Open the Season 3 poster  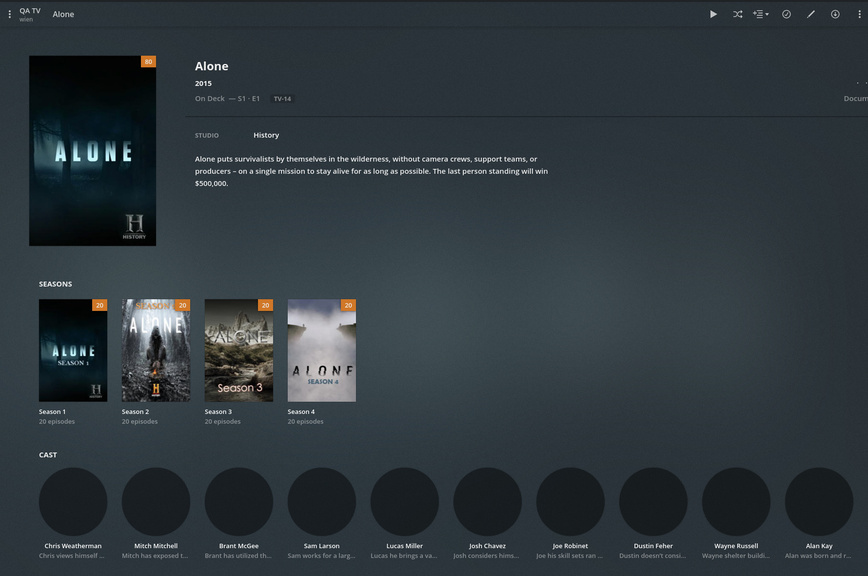click(x=239, y=350)
